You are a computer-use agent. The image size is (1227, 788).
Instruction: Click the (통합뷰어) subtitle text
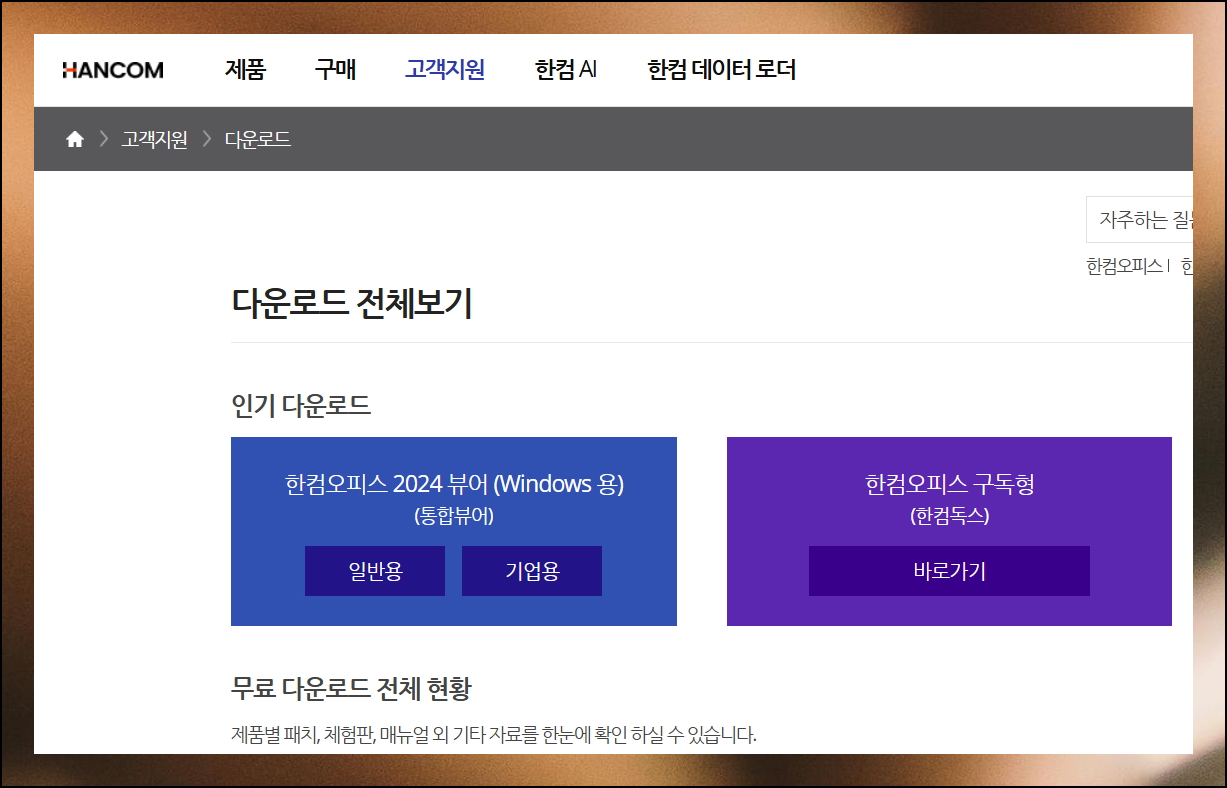click(454, 516)
